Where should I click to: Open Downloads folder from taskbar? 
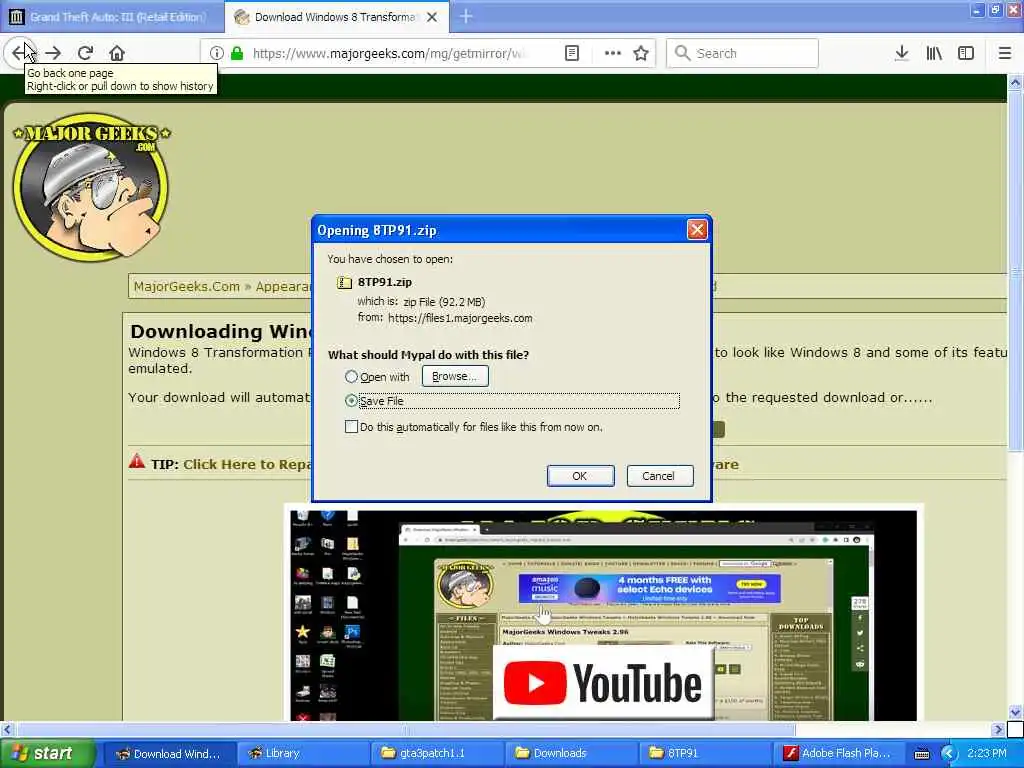coord(569,754)
